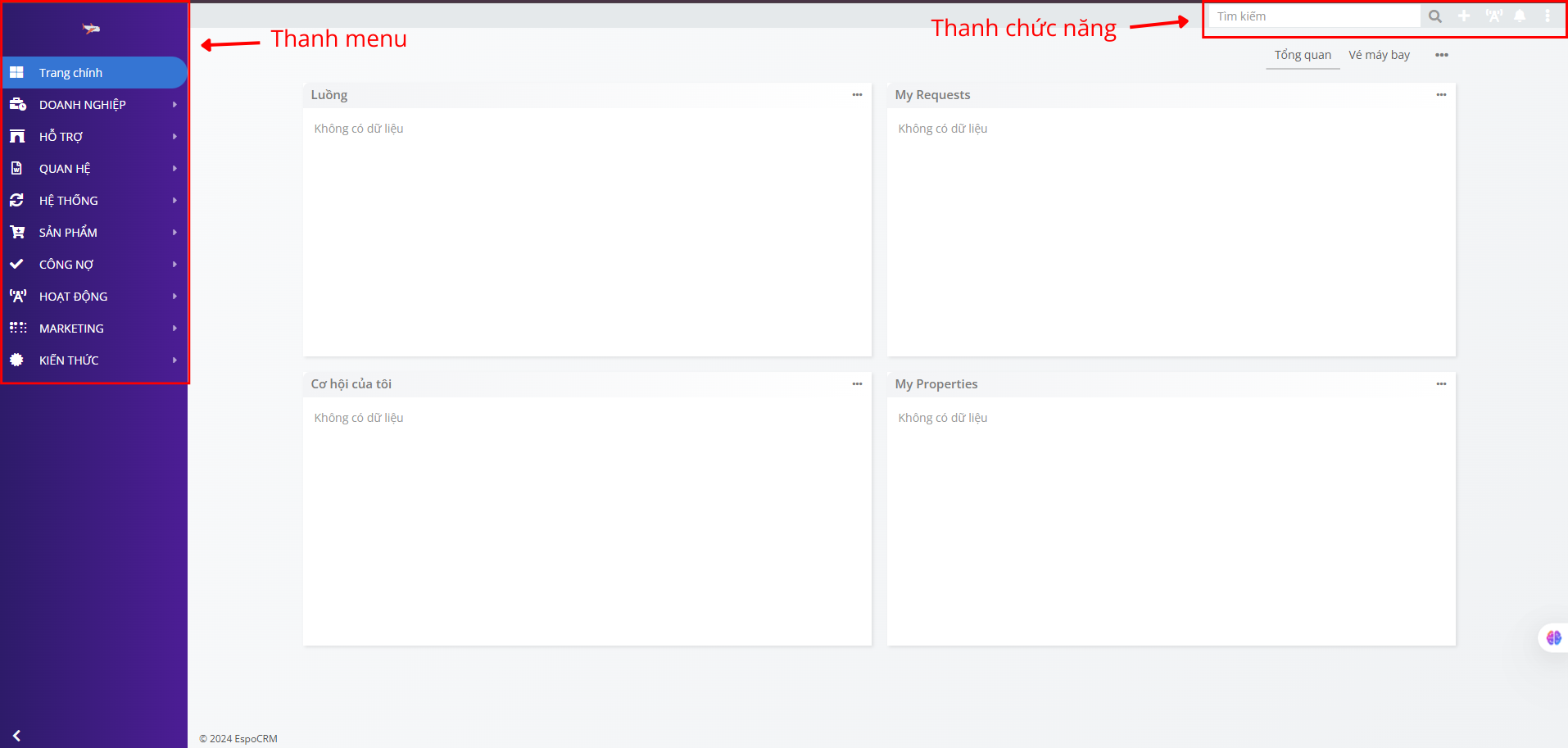Screen dimensions: 1568x748
Task: Select the Tổng quan tab
Action: coord(1303,55)
